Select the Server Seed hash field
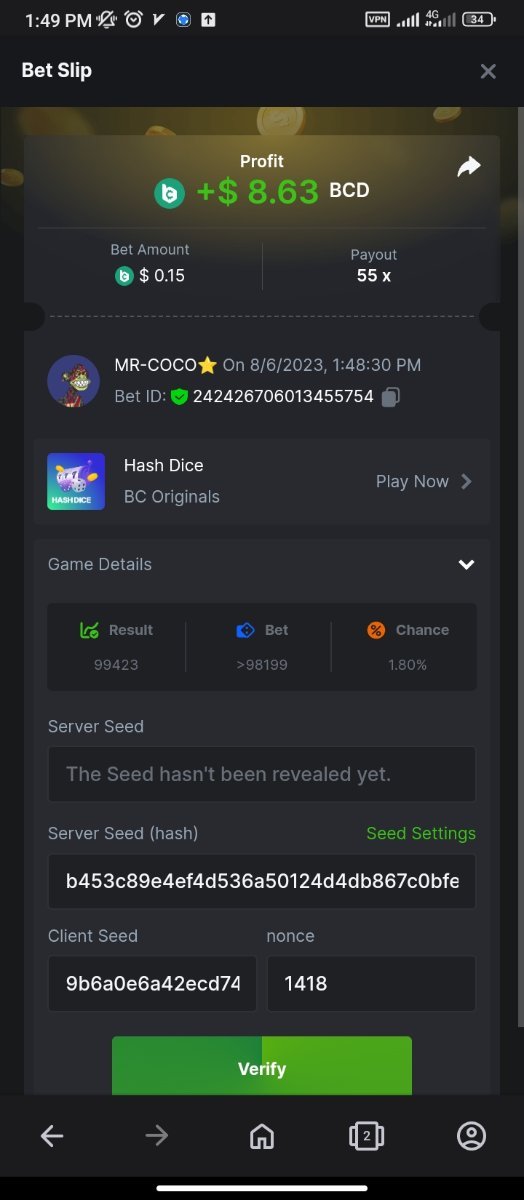524x1200 pixels. coord(262,881)
